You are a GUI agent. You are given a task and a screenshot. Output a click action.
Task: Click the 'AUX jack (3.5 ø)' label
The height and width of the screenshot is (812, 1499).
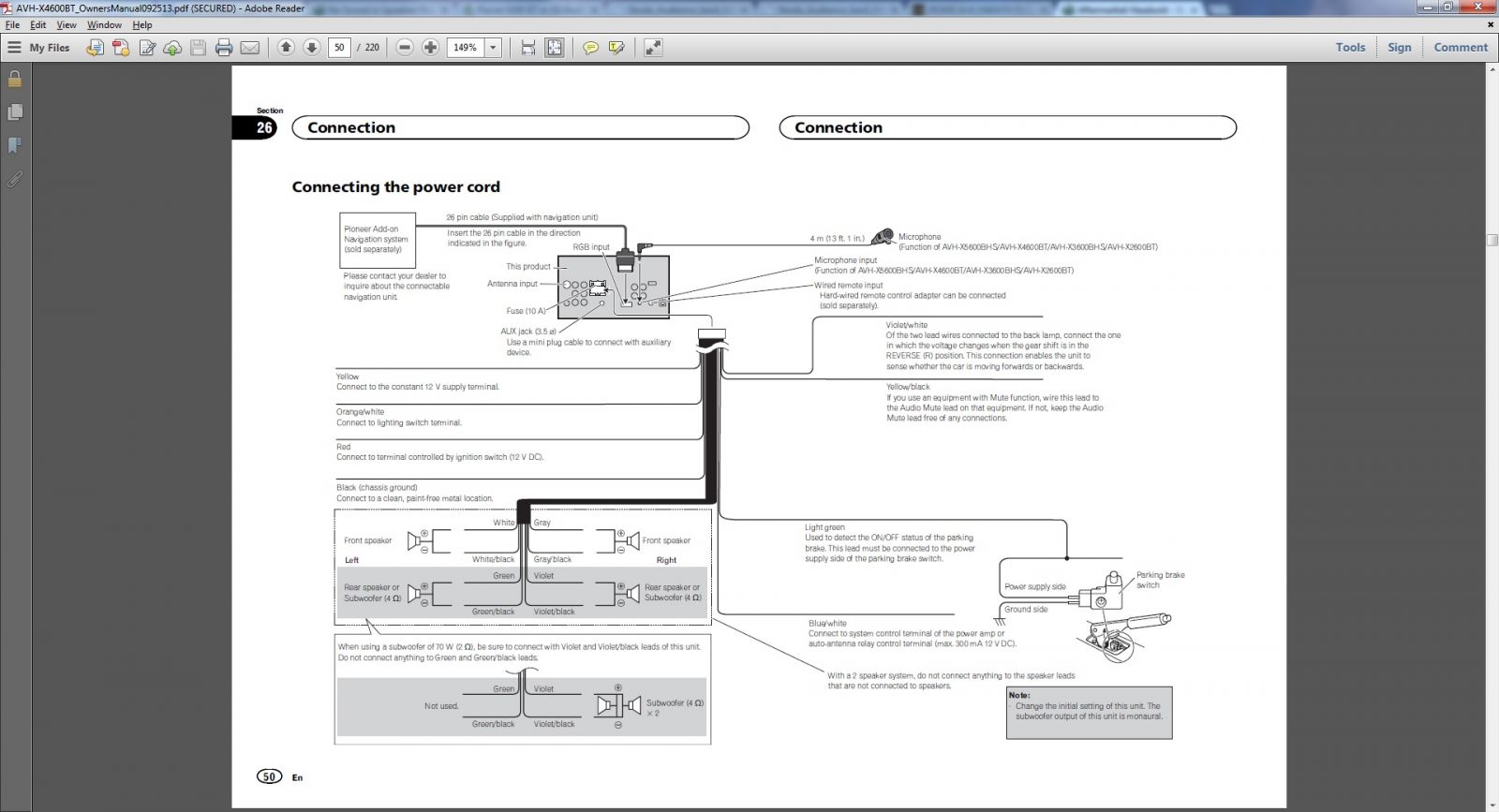(528, 332)
